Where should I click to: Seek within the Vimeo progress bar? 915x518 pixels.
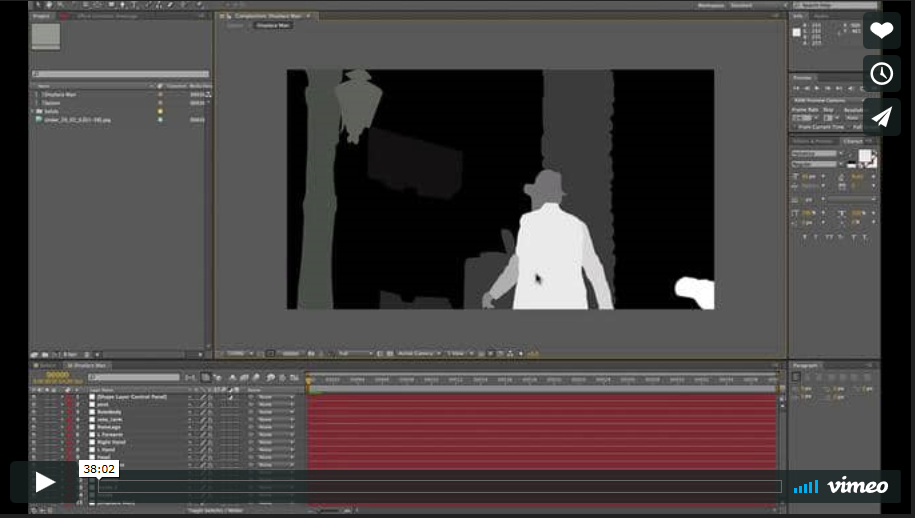[x=439, y=486]
